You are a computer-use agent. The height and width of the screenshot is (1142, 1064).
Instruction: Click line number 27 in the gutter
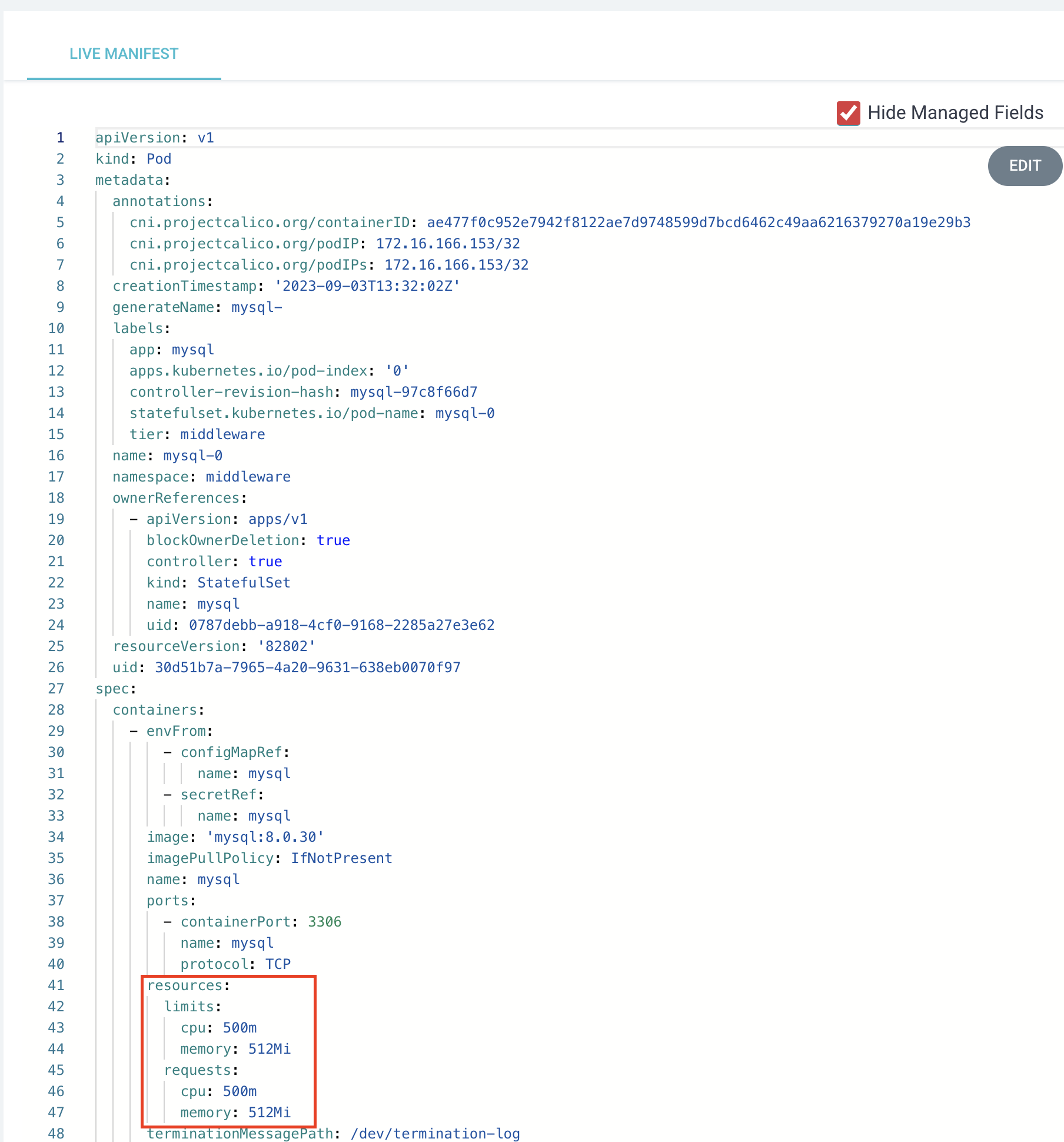point(56,689)
